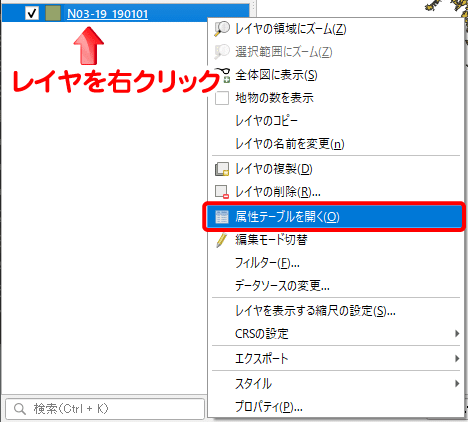Expand the エクスポート submenu arrow
Screen dimensions: 468x422
click(457, 358)
